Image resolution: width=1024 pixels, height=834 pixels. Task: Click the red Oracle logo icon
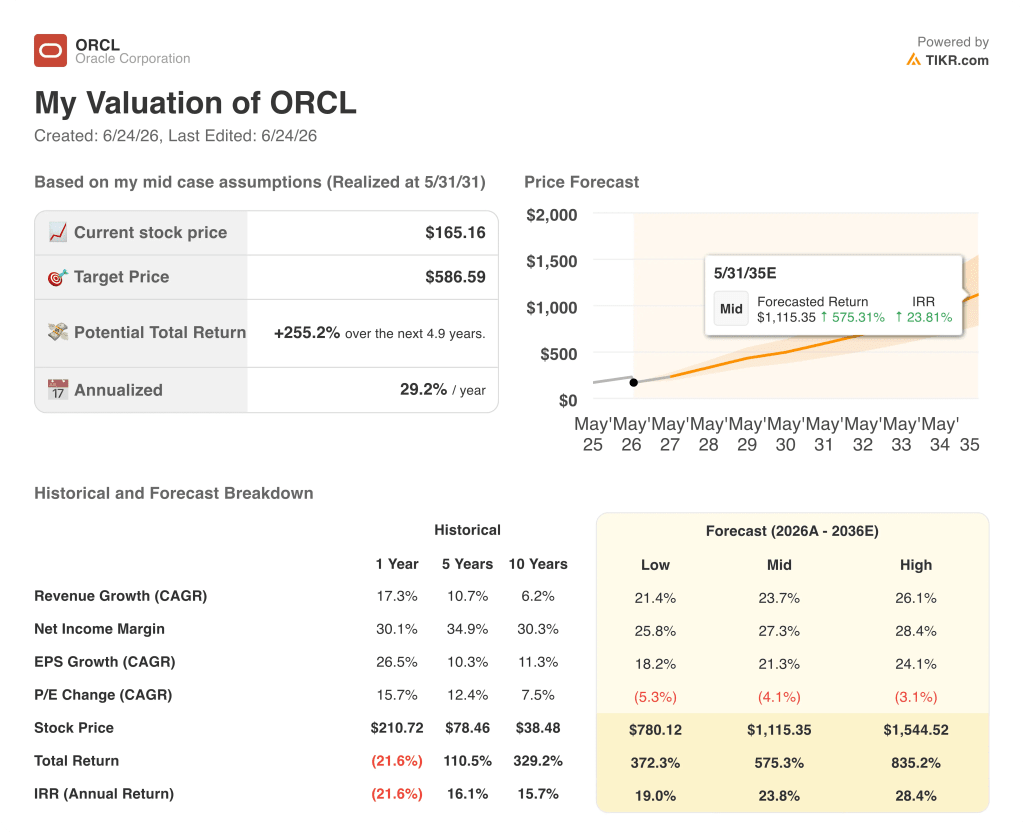(50, 50)
